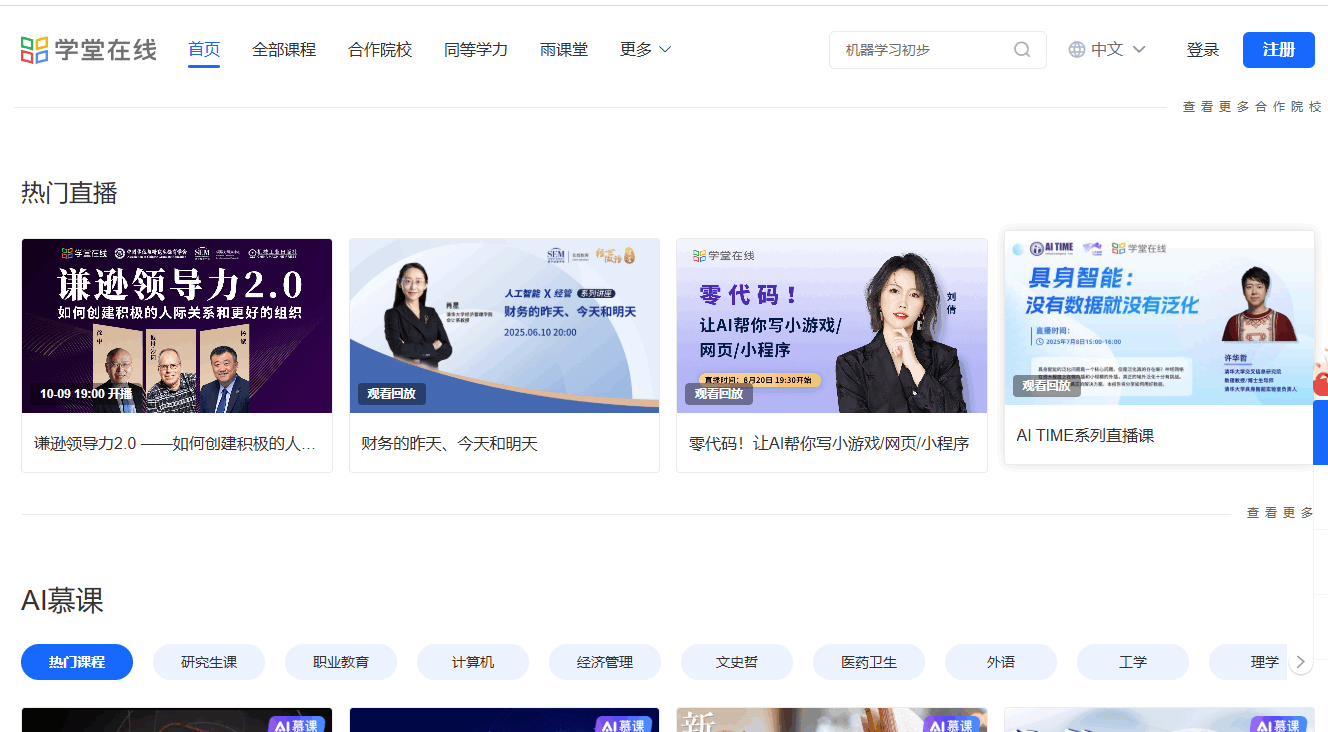Click the 学堂在线 logo icon
Viewport: 1328px width, 732px height.
35,50
